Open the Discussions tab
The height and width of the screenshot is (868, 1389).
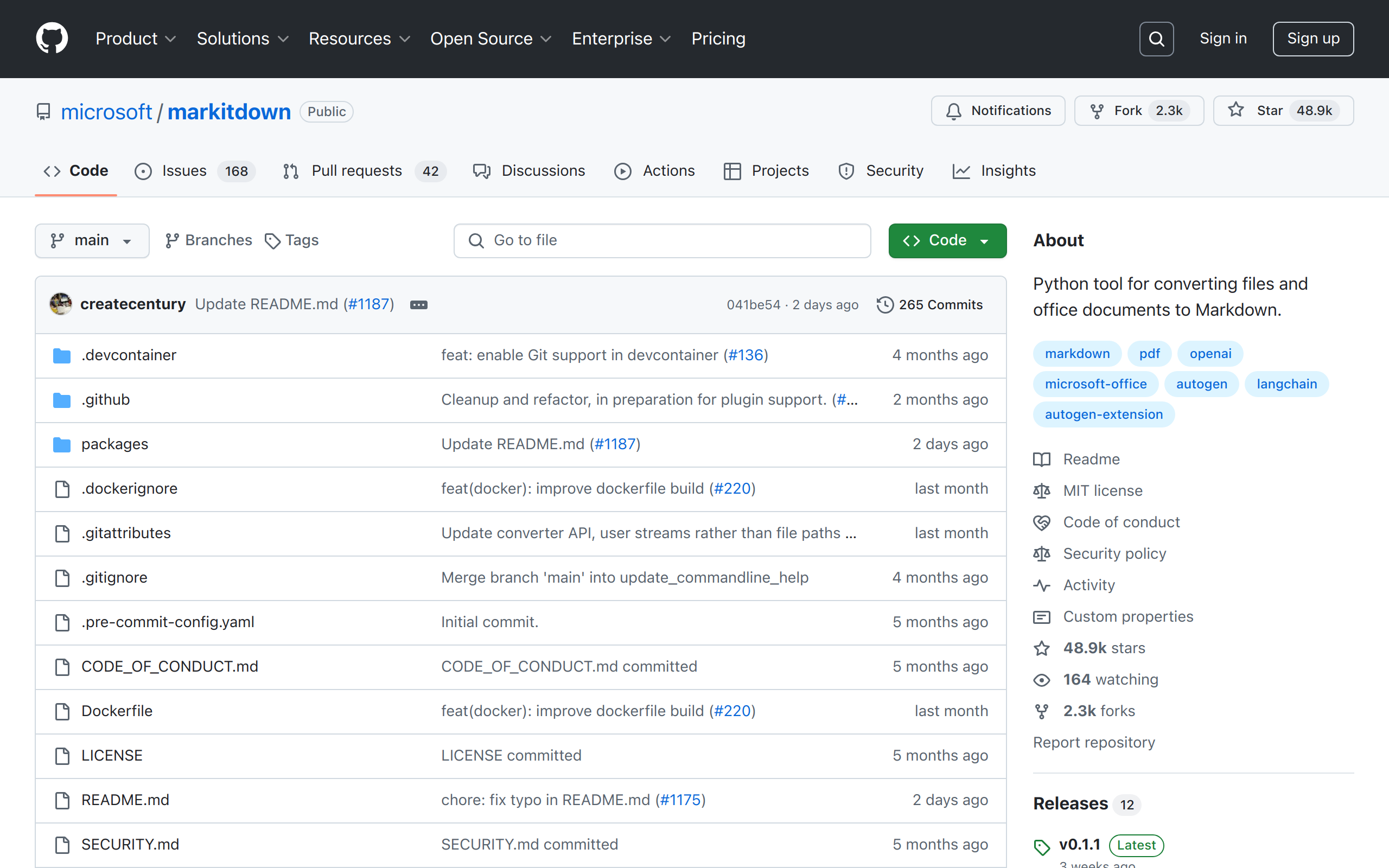point(528,171)
